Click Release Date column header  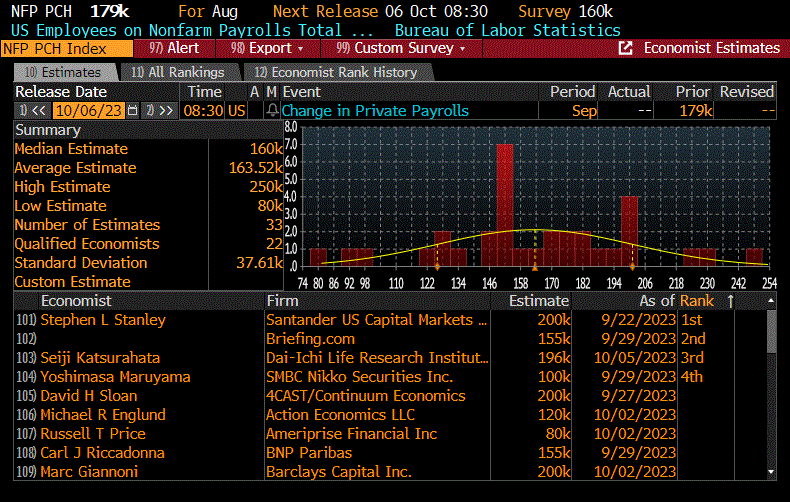pyautogui.click(x=61, y=92)
